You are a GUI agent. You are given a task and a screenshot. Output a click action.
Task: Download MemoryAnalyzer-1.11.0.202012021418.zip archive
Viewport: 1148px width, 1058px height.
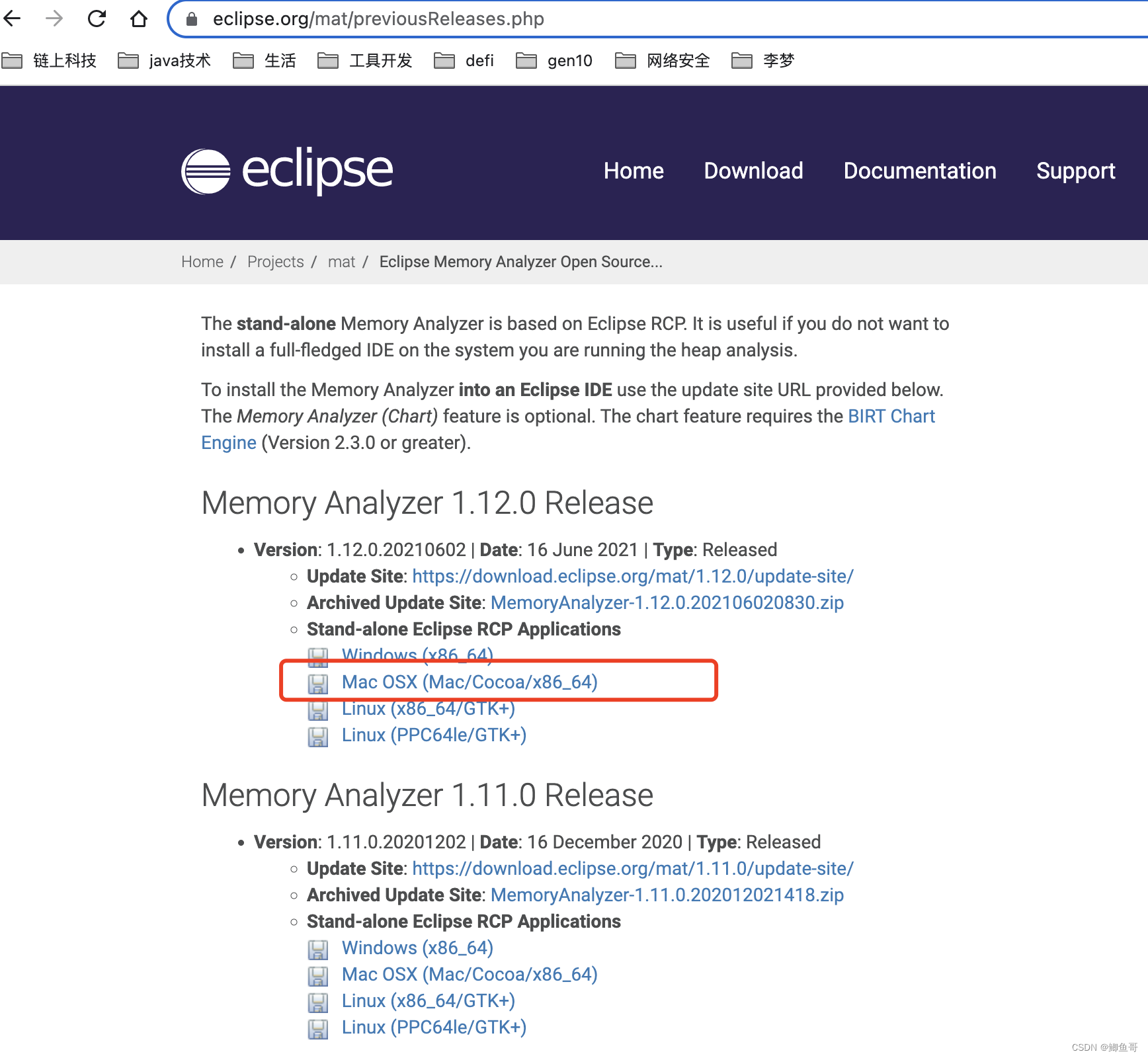click(667, 895)
